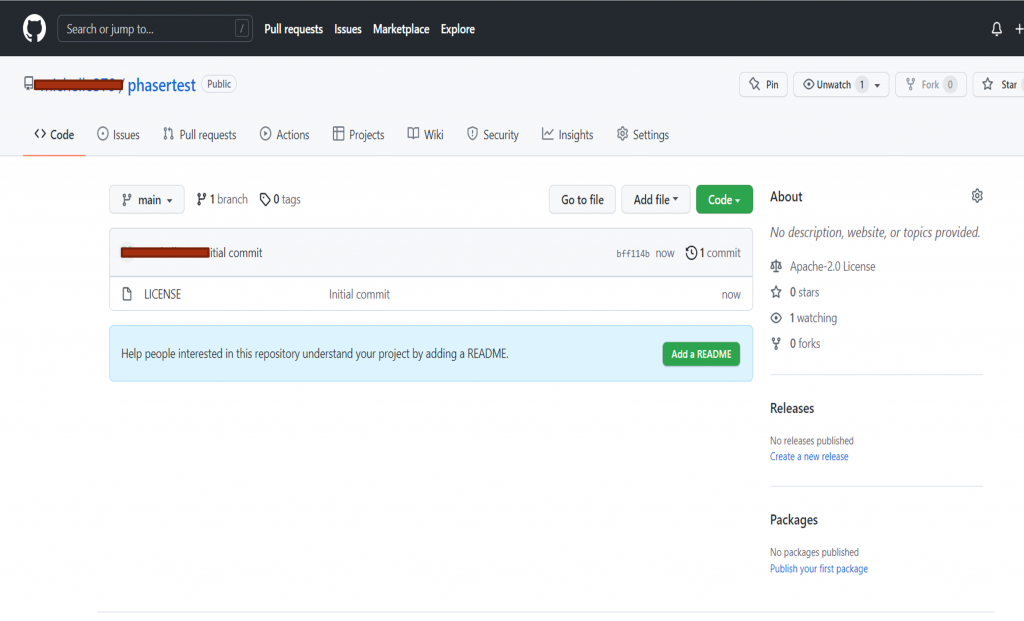This screenshot has width=1024, height=621.
Task: Open Pull requests in the top navigation bar
Action: point(293,29)
